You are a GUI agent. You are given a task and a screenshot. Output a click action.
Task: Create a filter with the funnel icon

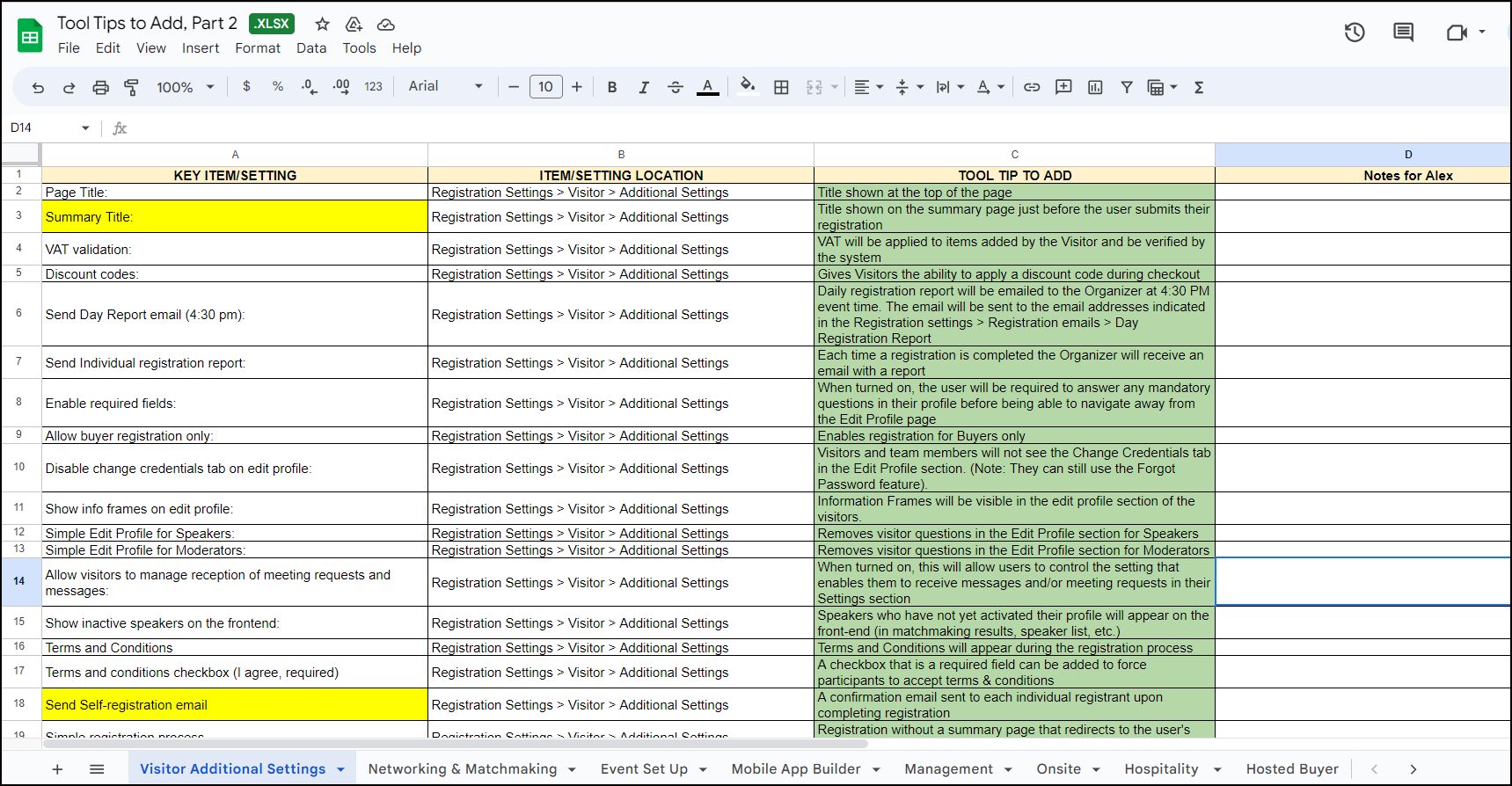pos(1127,87)
